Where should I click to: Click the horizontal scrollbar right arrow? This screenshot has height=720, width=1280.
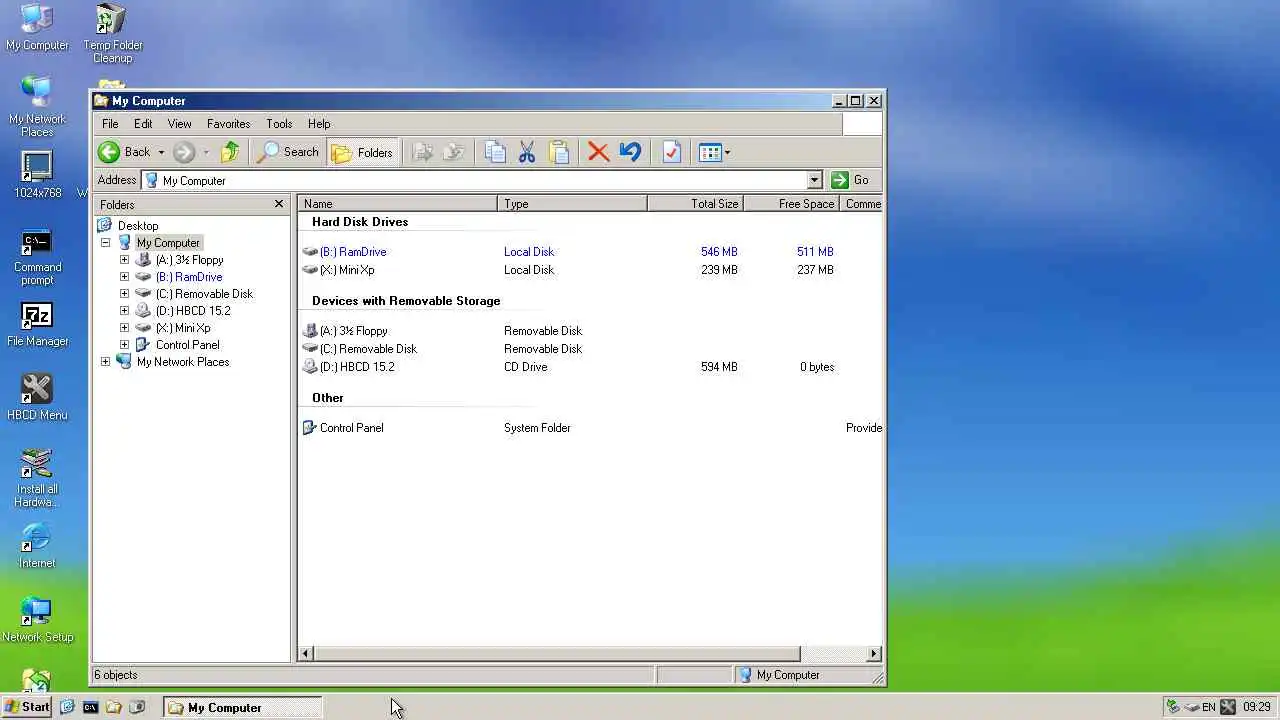click(873, 654)
